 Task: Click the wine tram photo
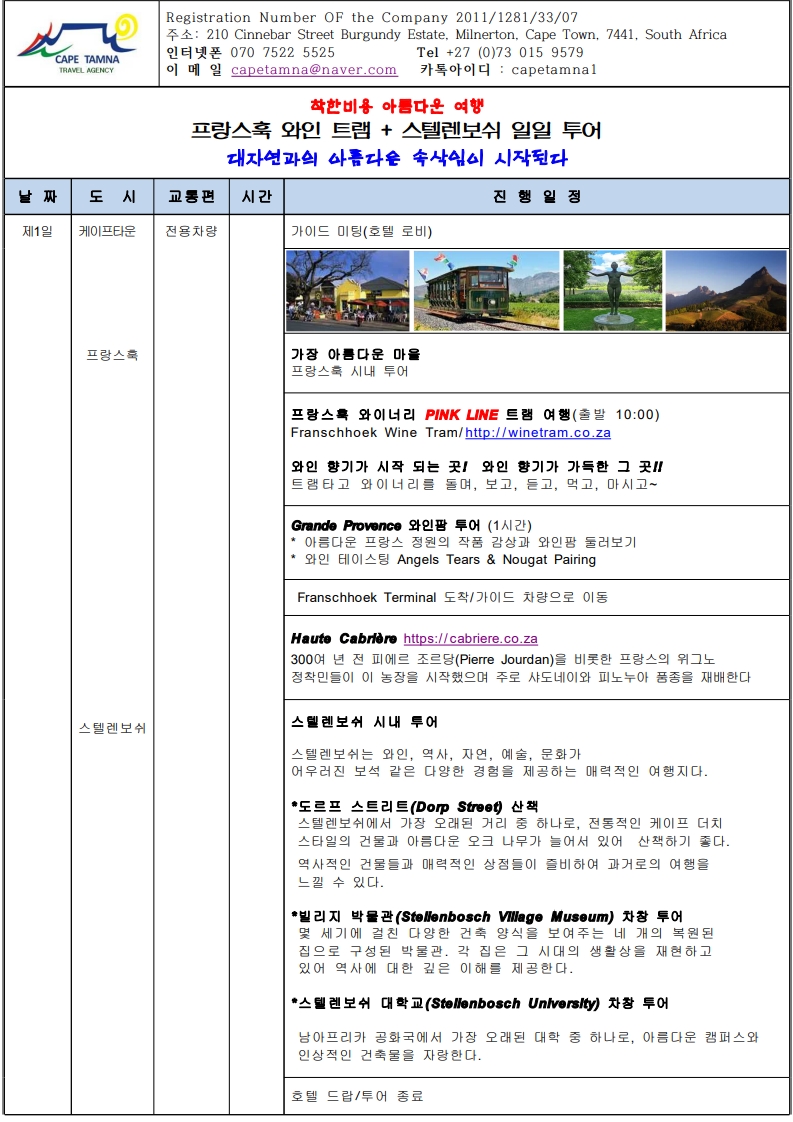click(x=486, y=290)
